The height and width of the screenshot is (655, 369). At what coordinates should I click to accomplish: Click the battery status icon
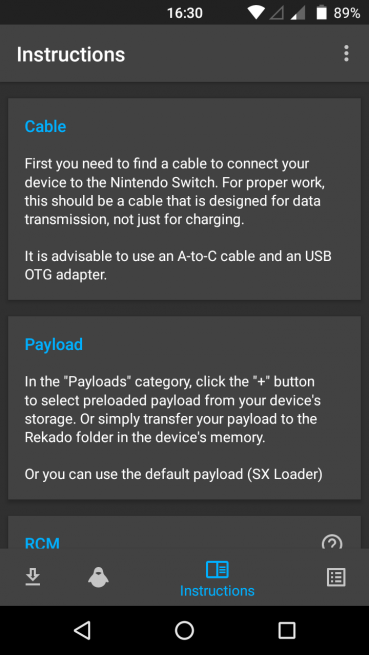pyautogui.click(x=321, y=13)
